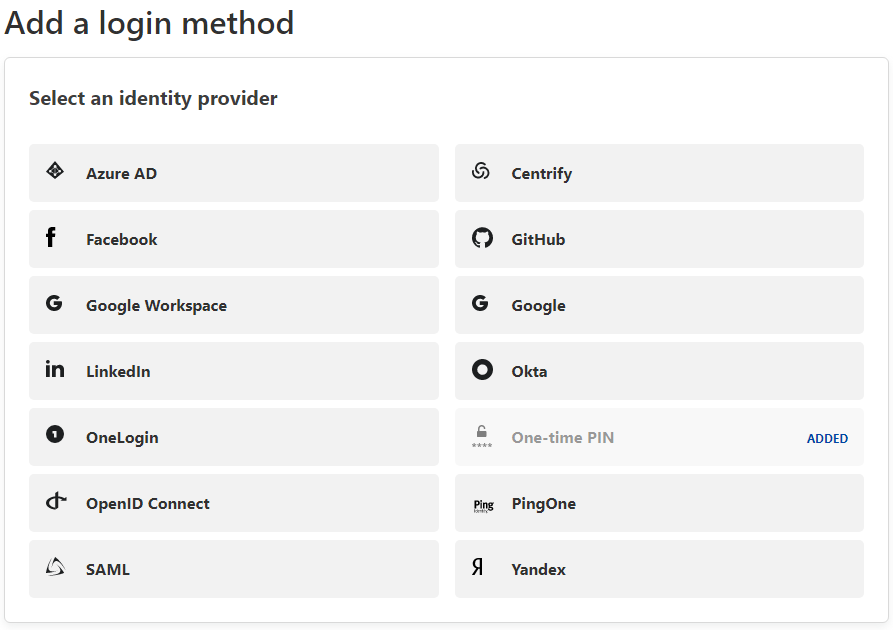Click the Okta ring icon
Image resolution: width=893 pixels, height=630 pixels.
pyautogui.click(x=482, y=370)
